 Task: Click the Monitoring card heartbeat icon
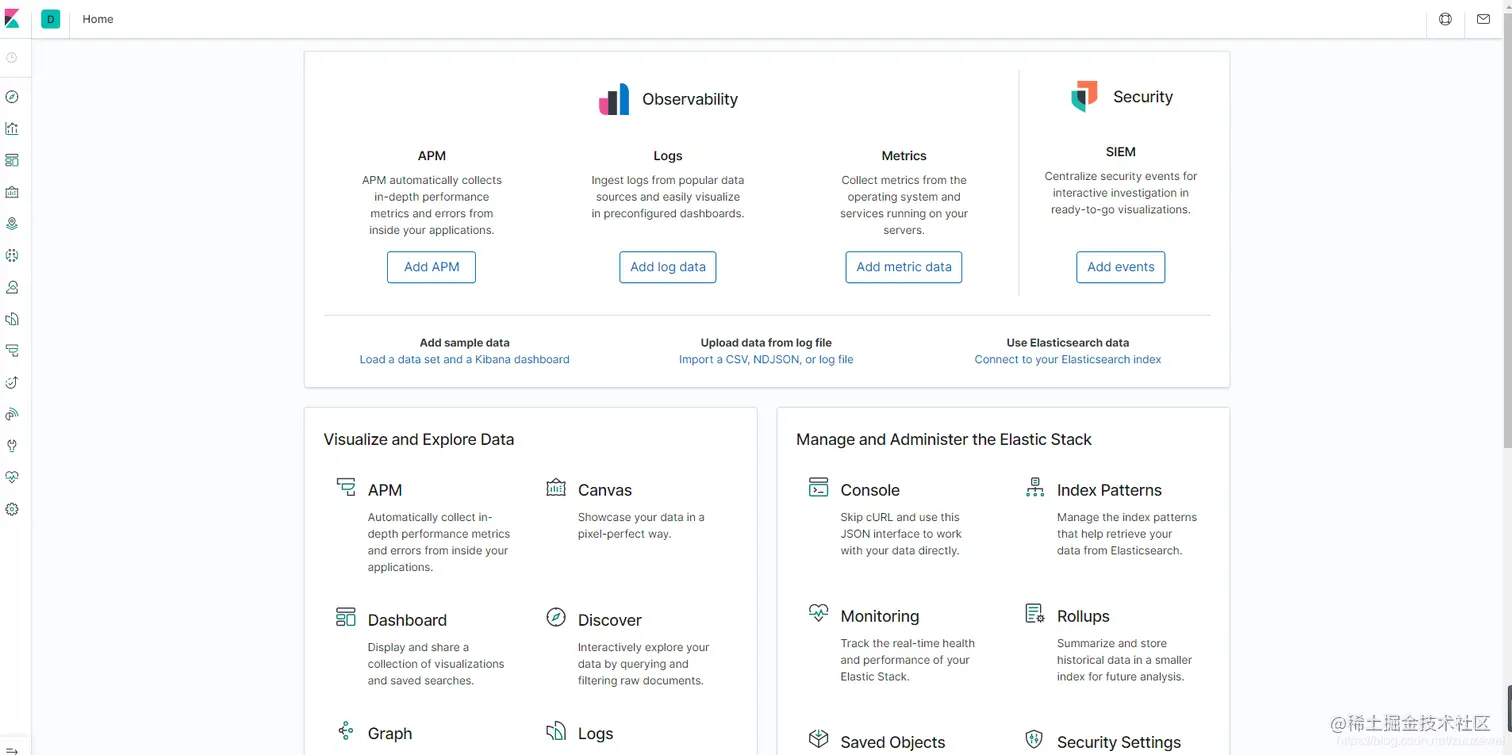(x=818, y=613)
